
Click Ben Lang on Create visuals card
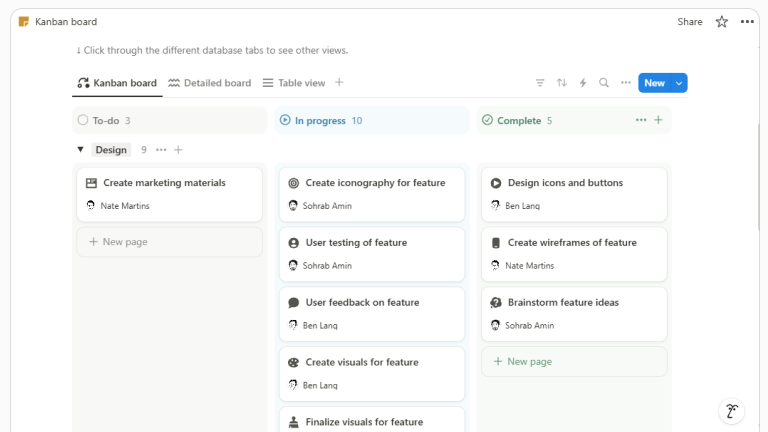pos(320,385)
